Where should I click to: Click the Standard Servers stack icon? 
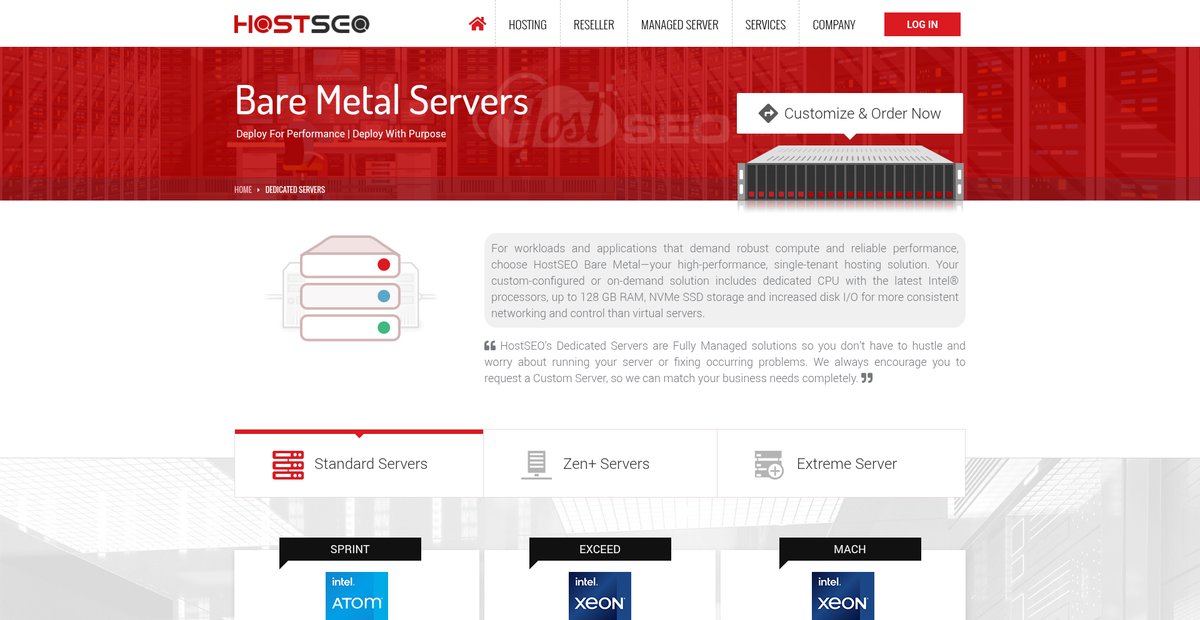pyautogui.click(x=288, y=465)
